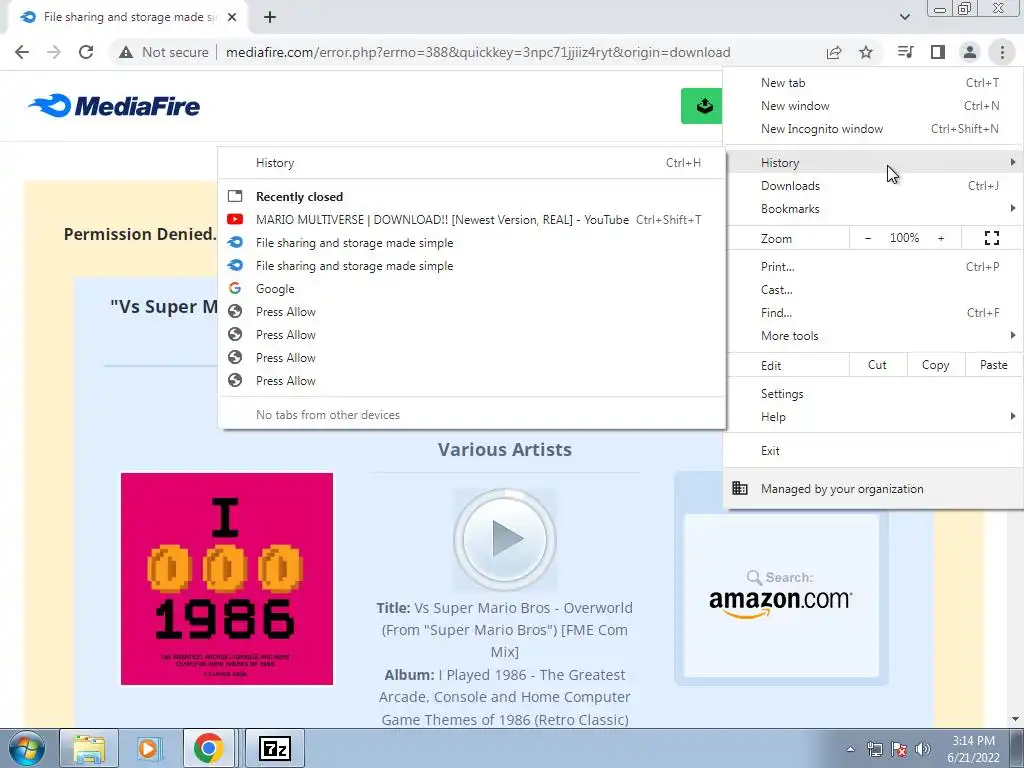Screen dimensions: 1024x768
Task: Reopen the last Press Allow entry
Action: [472, 381]
